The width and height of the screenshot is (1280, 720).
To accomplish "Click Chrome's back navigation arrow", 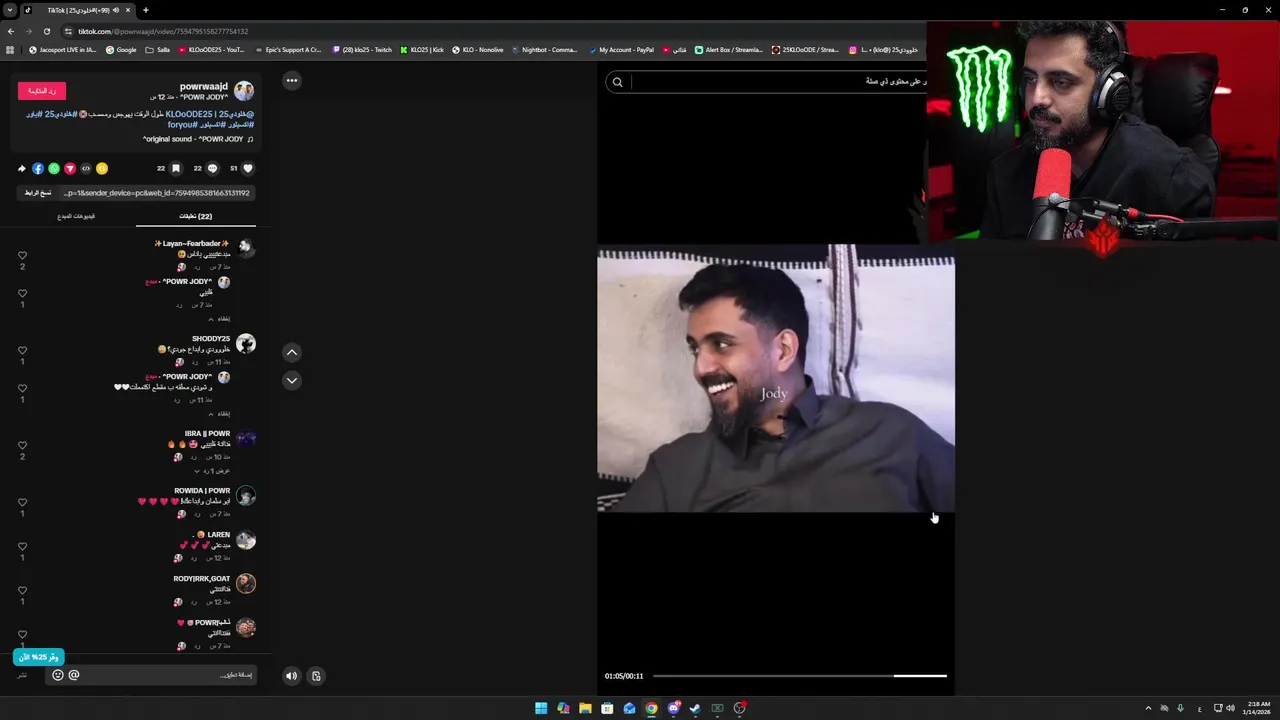I will pyautogui.click(x=10, y=31).
